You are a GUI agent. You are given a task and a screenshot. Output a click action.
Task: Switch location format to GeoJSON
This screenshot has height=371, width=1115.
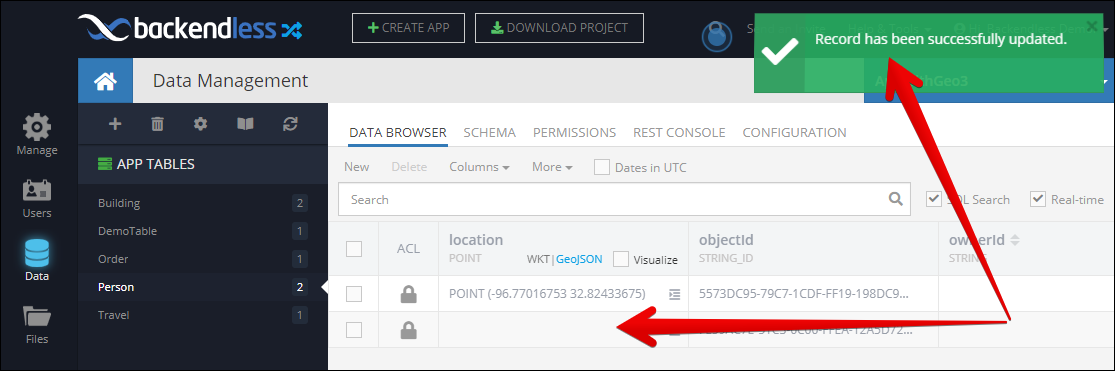click(579, 259)
